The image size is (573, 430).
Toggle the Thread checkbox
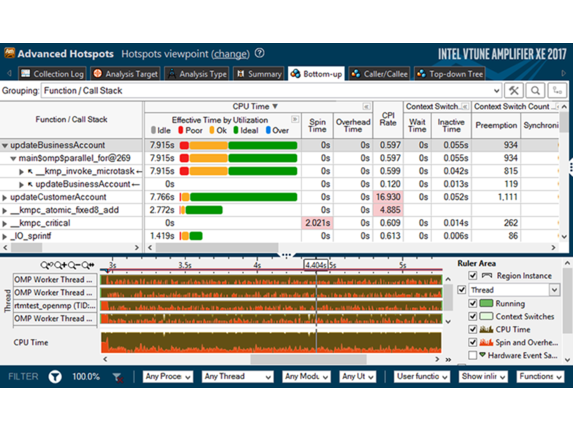(x=462, y=289)
